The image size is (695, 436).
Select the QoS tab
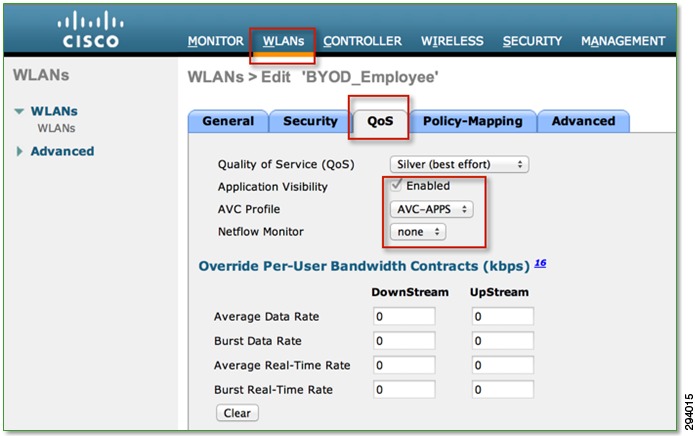click(x=380, y=121)
